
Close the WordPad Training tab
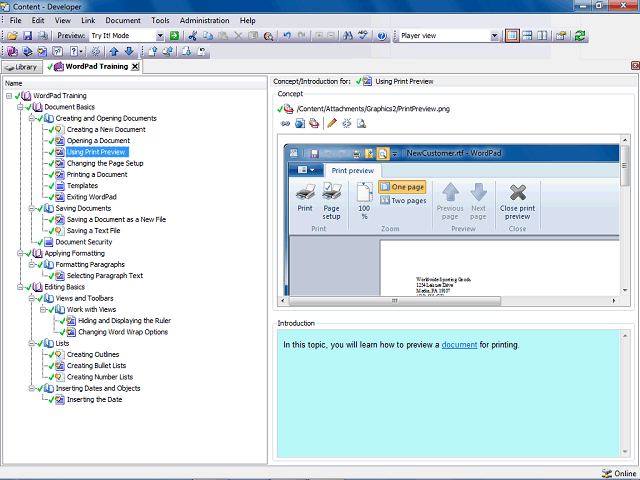(x=135, y=67)
